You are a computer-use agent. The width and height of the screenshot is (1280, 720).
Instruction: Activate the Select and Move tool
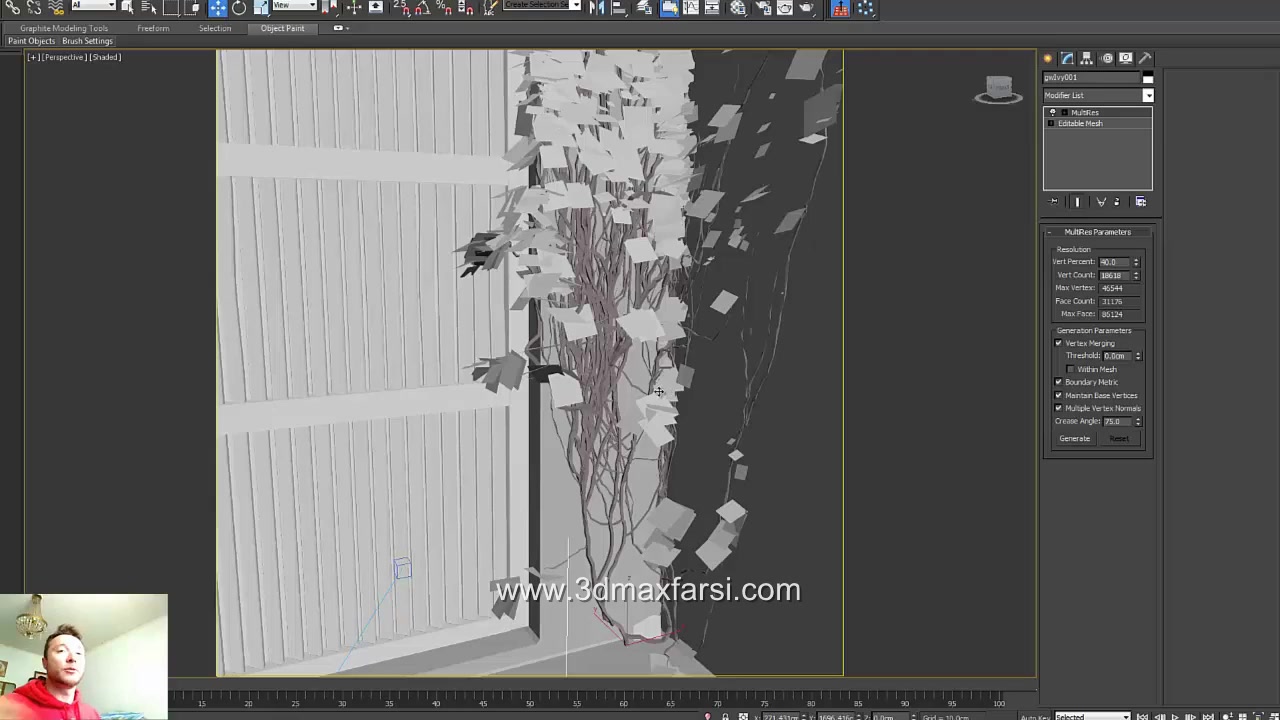pyautogui.click(x=218, y=8)
